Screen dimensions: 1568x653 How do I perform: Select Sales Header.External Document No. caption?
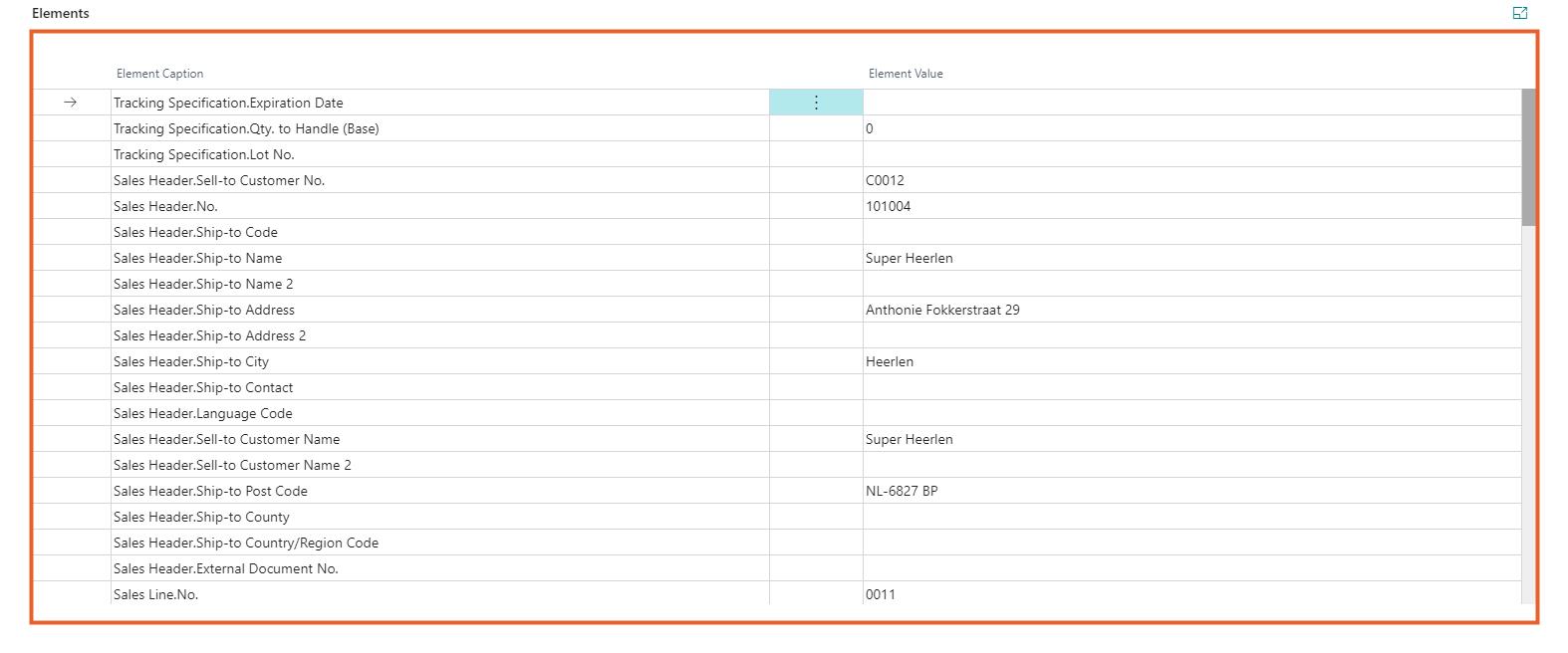click(226, 568)
